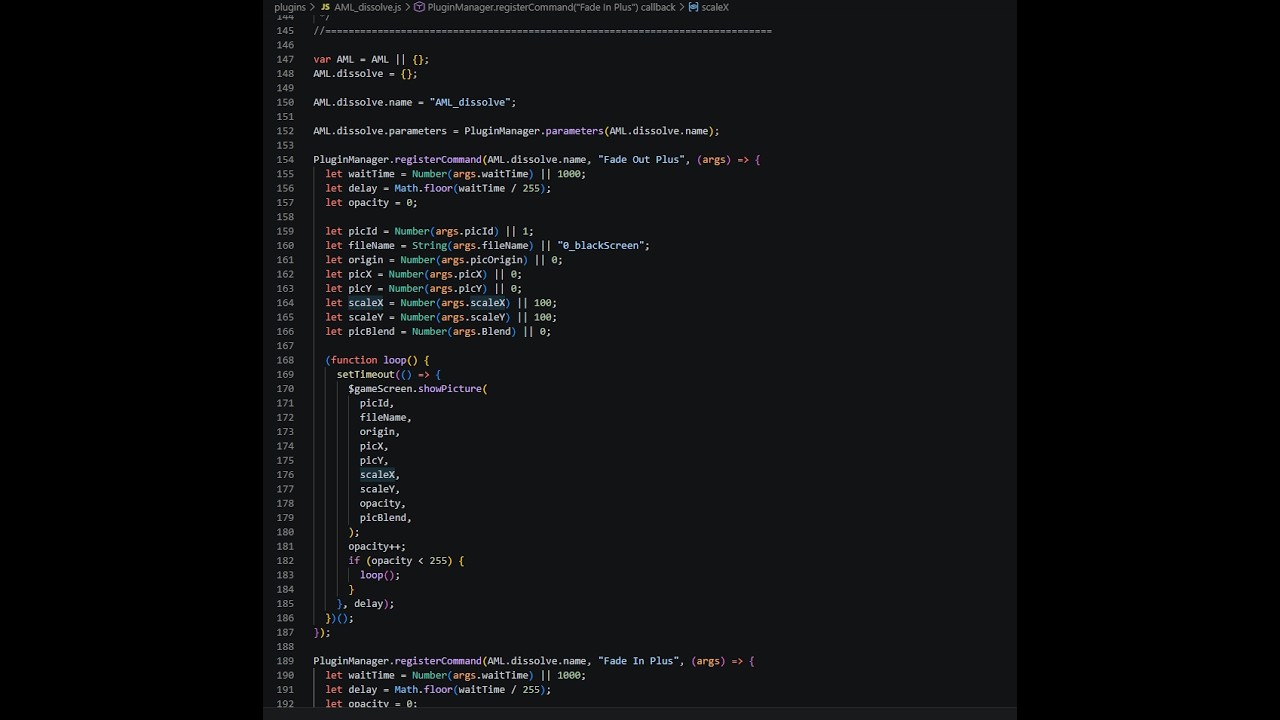This screenshot has height=720, width=1280.
Task: Click line number 176 in gutter
Action: [285, 475]
